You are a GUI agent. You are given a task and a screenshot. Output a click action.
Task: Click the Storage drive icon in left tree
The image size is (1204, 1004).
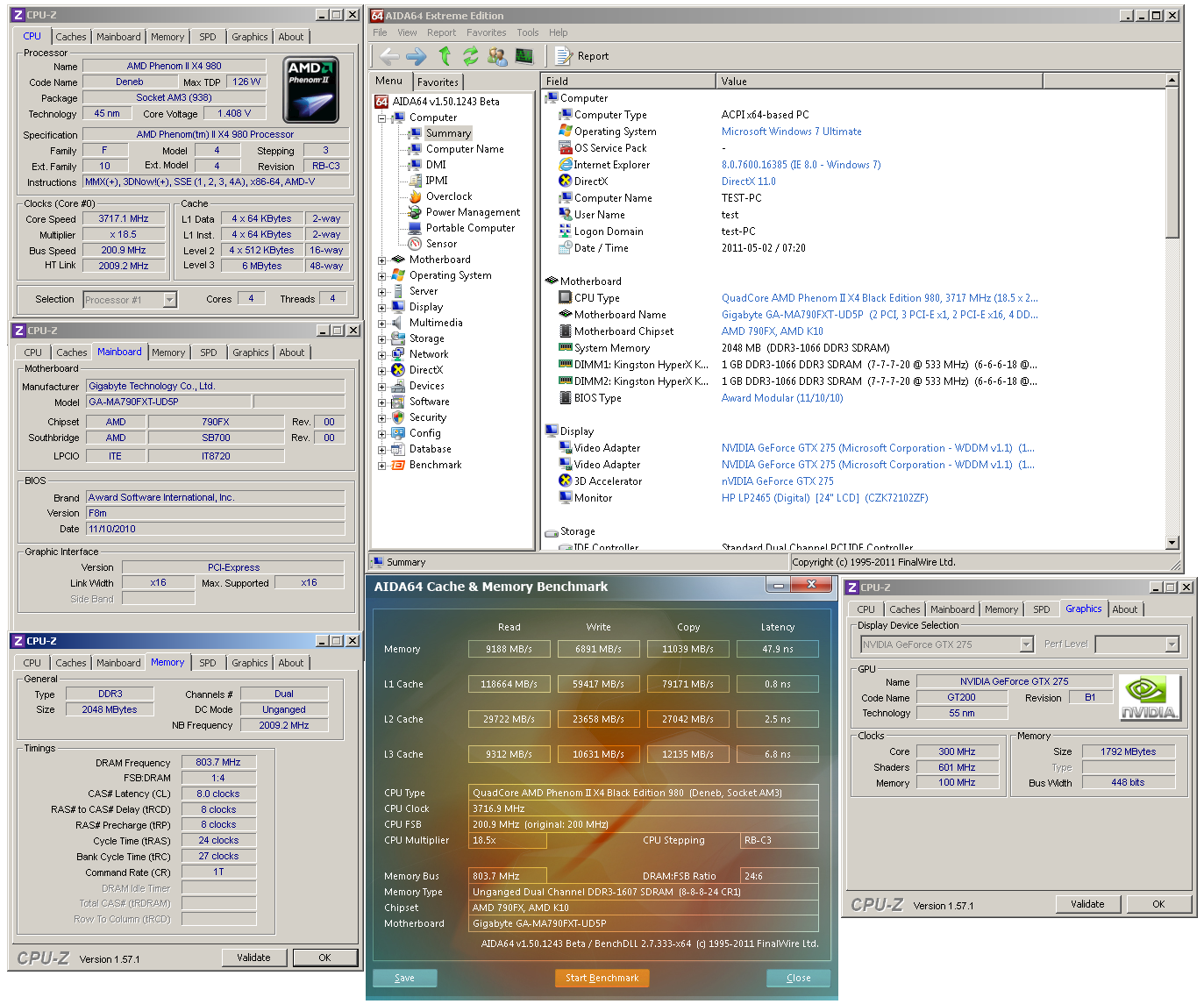[398, 338]
